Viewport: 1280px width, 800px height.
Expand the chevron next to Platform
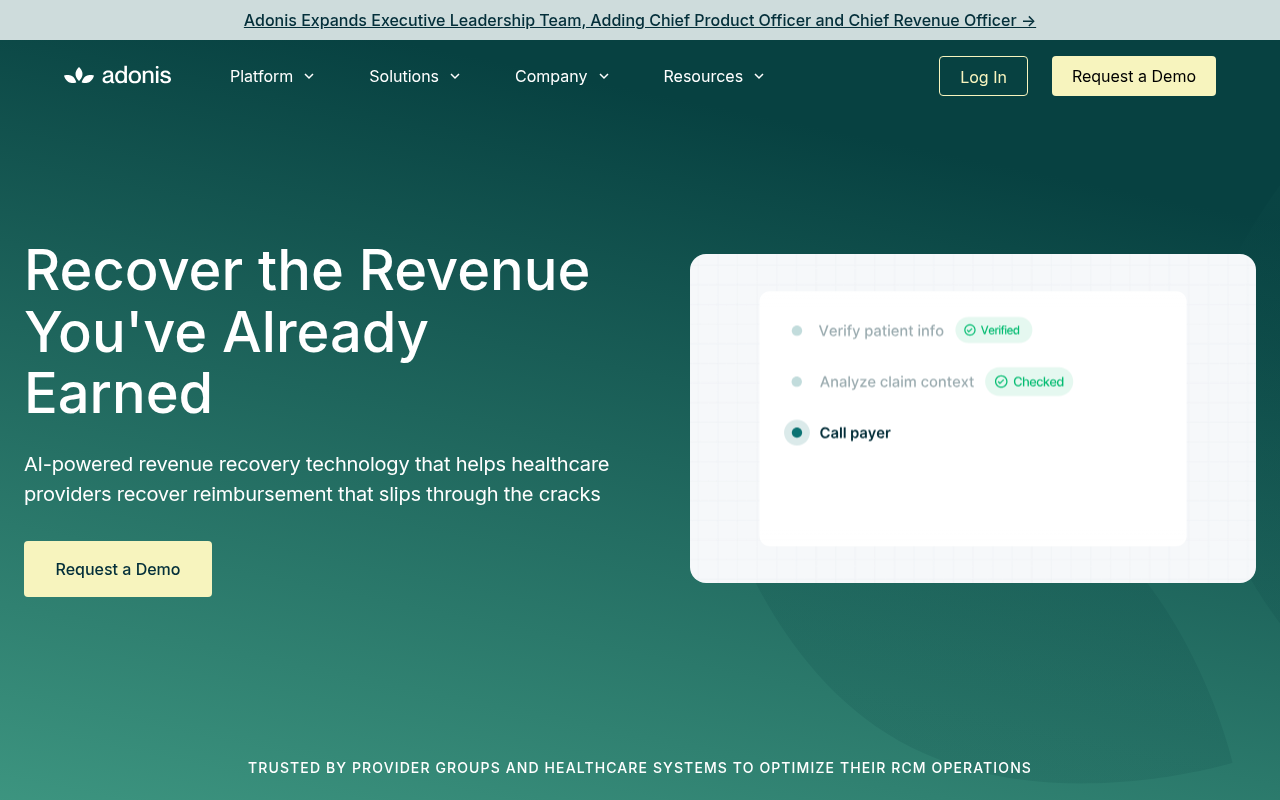309,76
